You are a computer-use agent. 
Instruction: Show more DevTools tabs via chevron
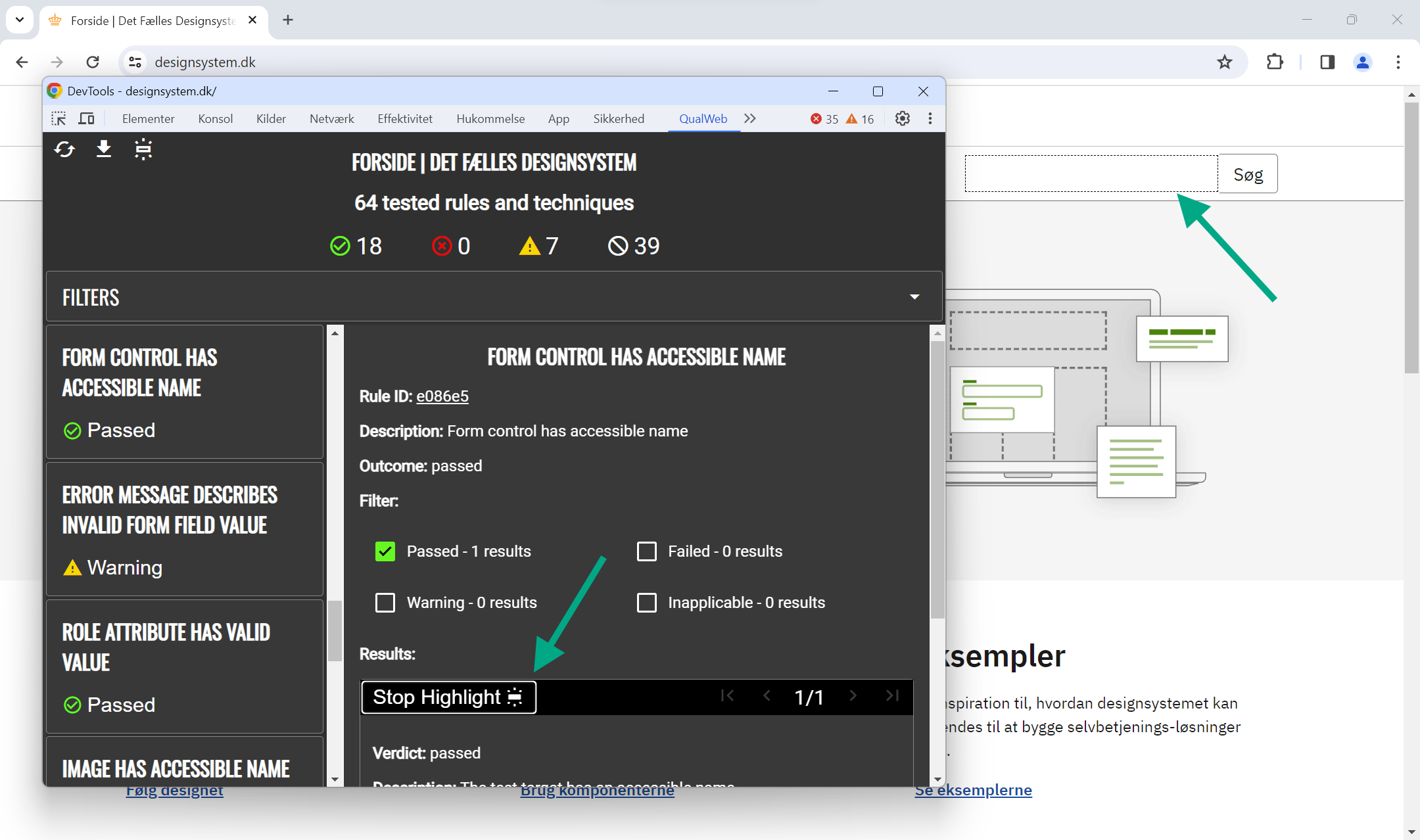point(750,118)
